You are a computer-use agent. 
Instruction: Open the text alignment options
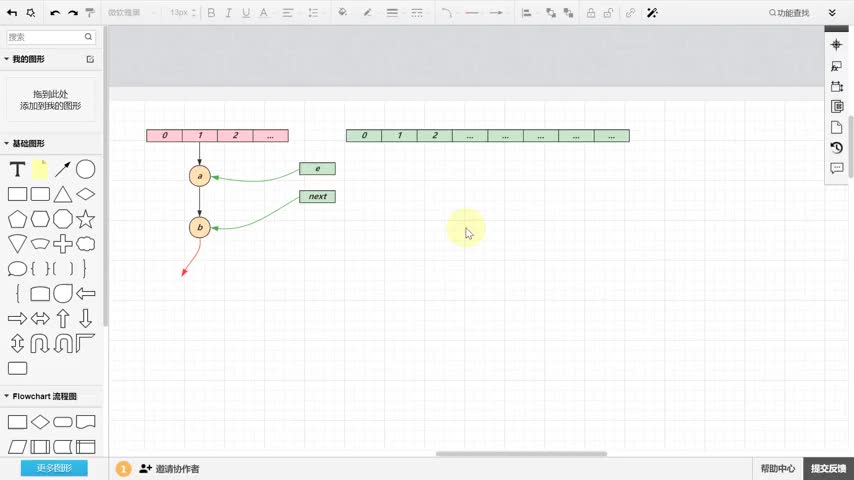click(x=288, y=13)
